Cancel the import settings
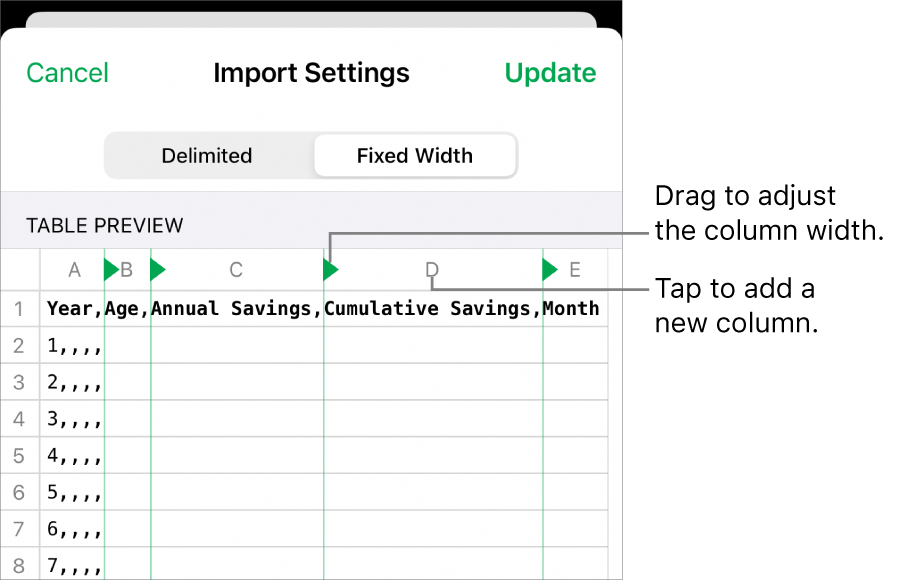The height and width of the screenshot is (580, 900). 67,72
